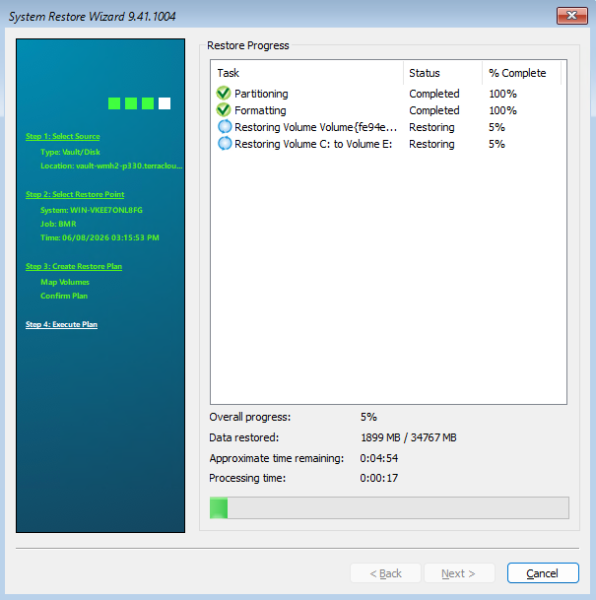Viewport: 596px width, 600px height.
Task: Click approximate time remaining 0:04:54 value
Action: pos(379,458)
